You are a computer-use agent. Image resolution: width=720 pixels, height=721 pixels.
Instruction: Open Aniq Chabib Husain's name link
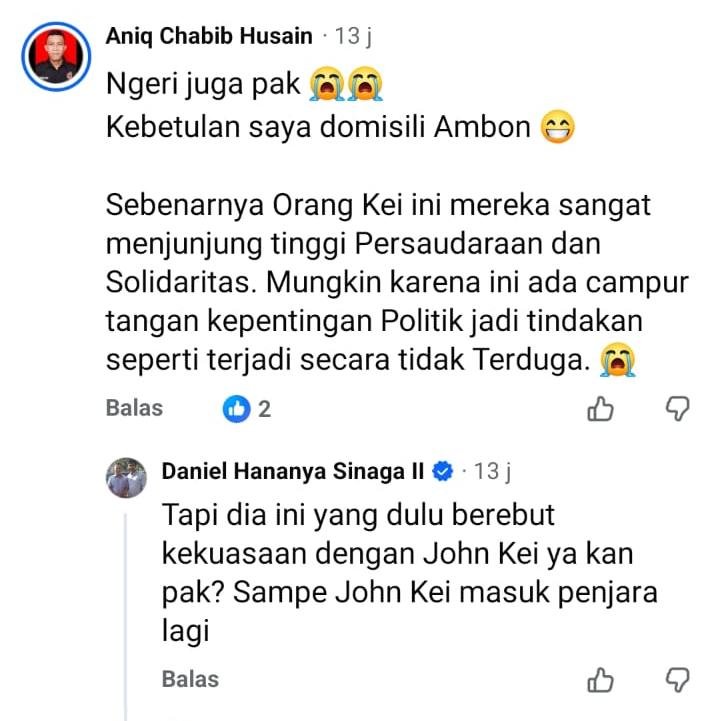coord(209,36)
